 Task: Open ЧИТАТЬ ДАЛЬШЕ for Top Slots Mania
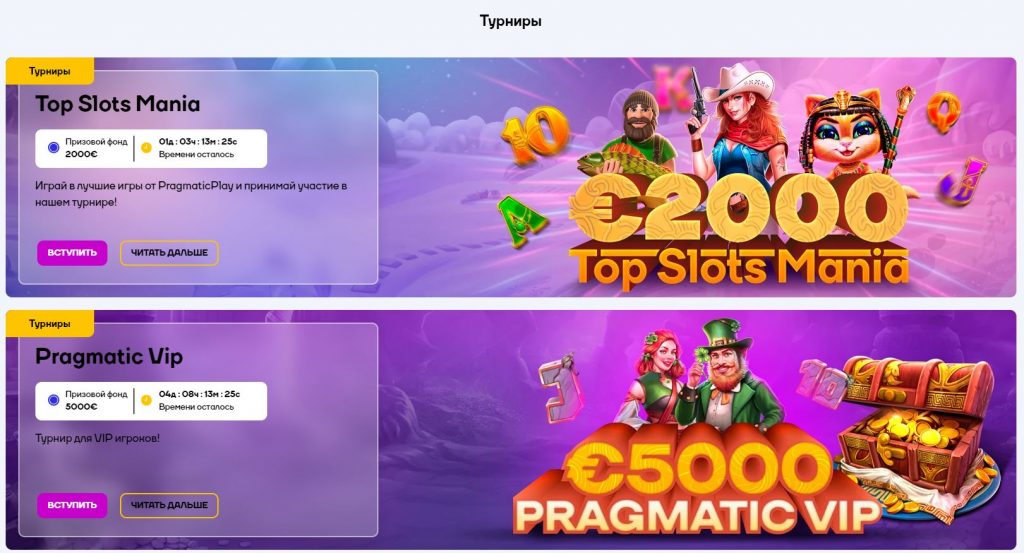169,253
